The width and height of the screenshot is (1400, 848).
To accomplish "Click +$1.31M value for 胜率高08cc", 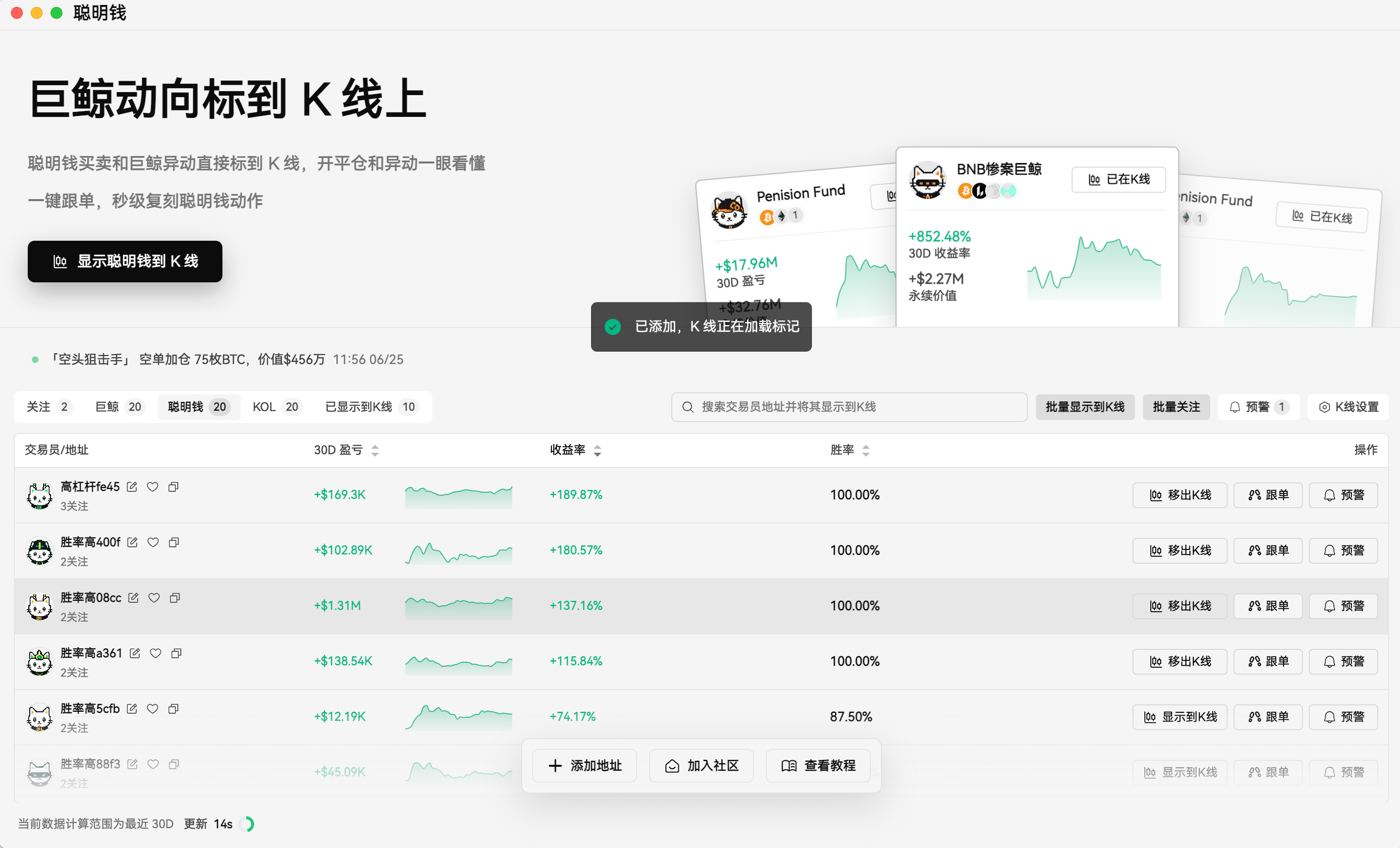I will coord(337,606).
